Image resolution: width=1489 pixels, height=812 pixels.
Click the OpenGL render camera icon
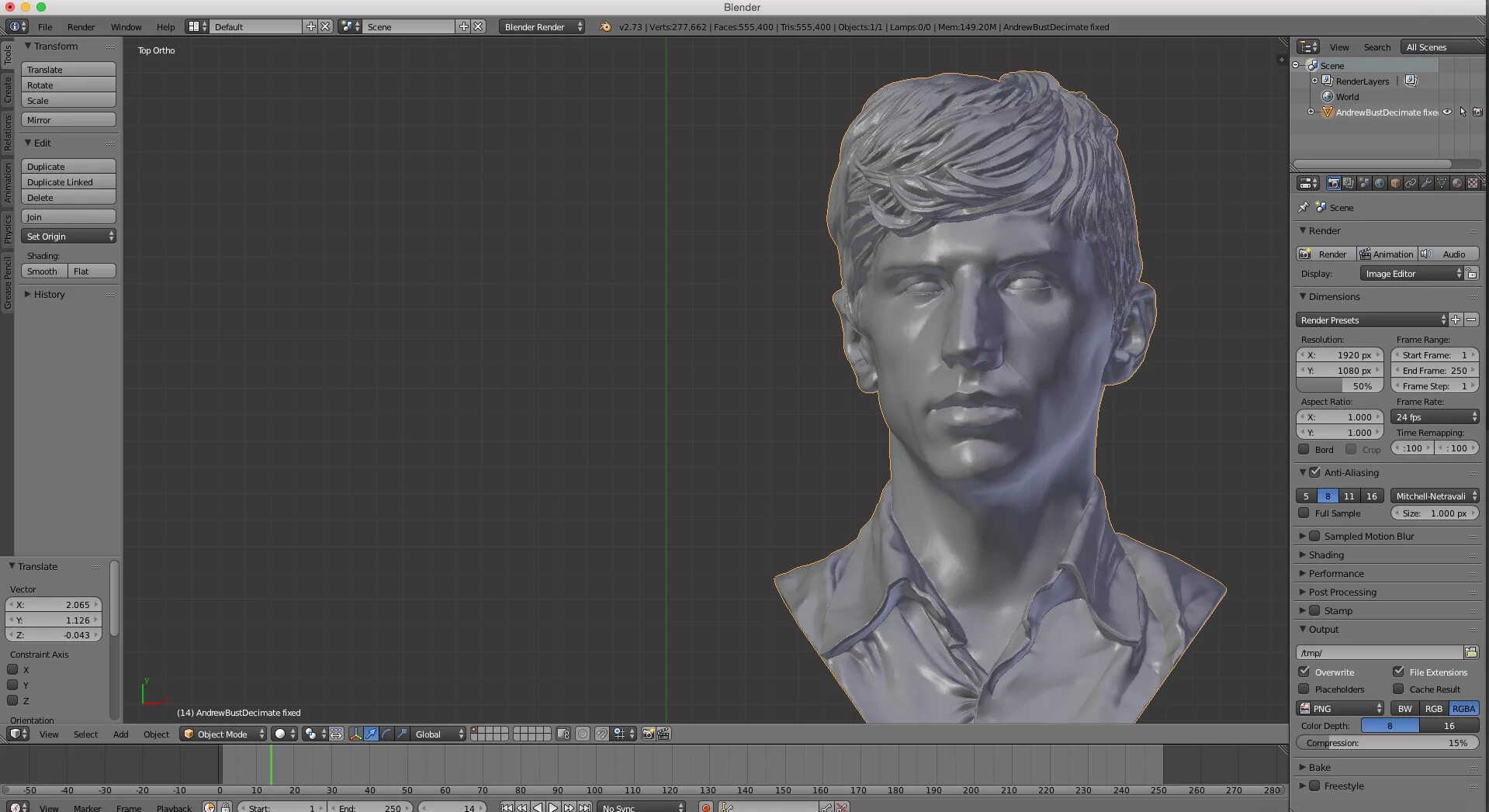[x=648, y=734]
